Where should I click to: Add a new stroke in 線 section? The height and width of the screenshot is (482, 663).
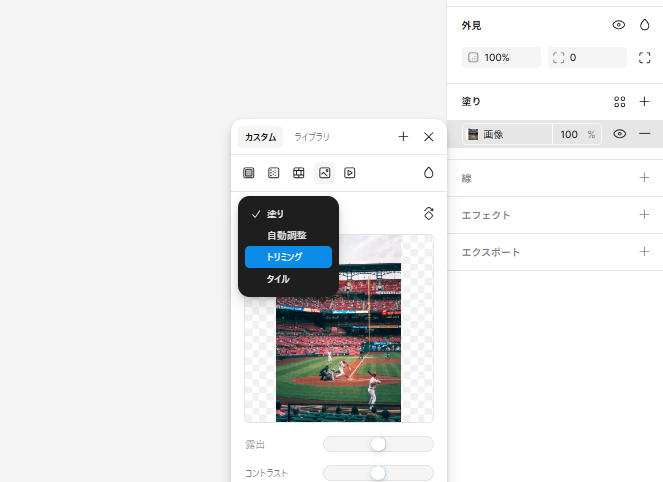click(x=645, y=178)
